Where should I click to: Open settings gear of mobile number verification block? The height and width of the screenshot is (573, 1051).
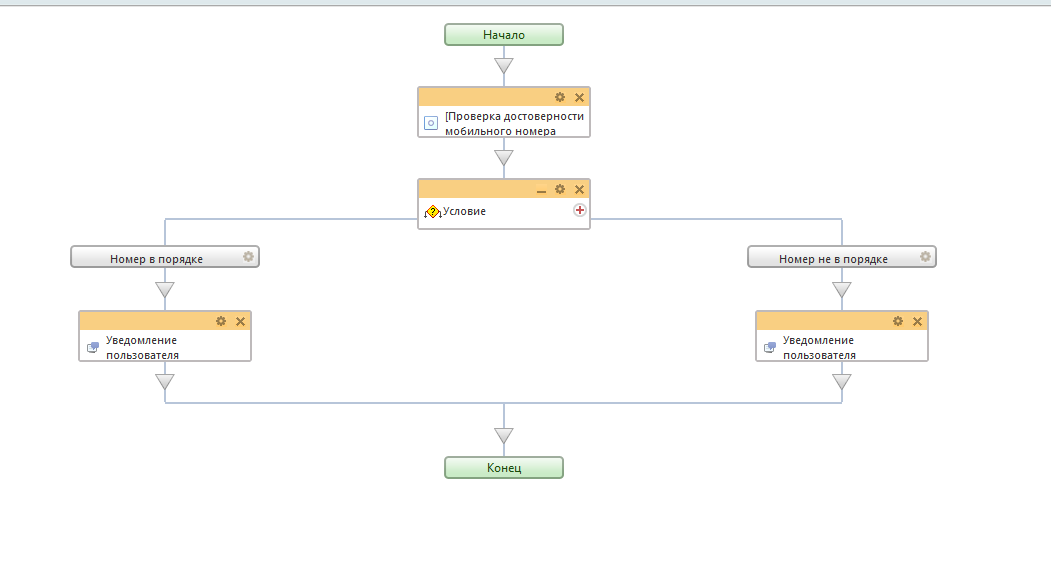pos(560,97)
